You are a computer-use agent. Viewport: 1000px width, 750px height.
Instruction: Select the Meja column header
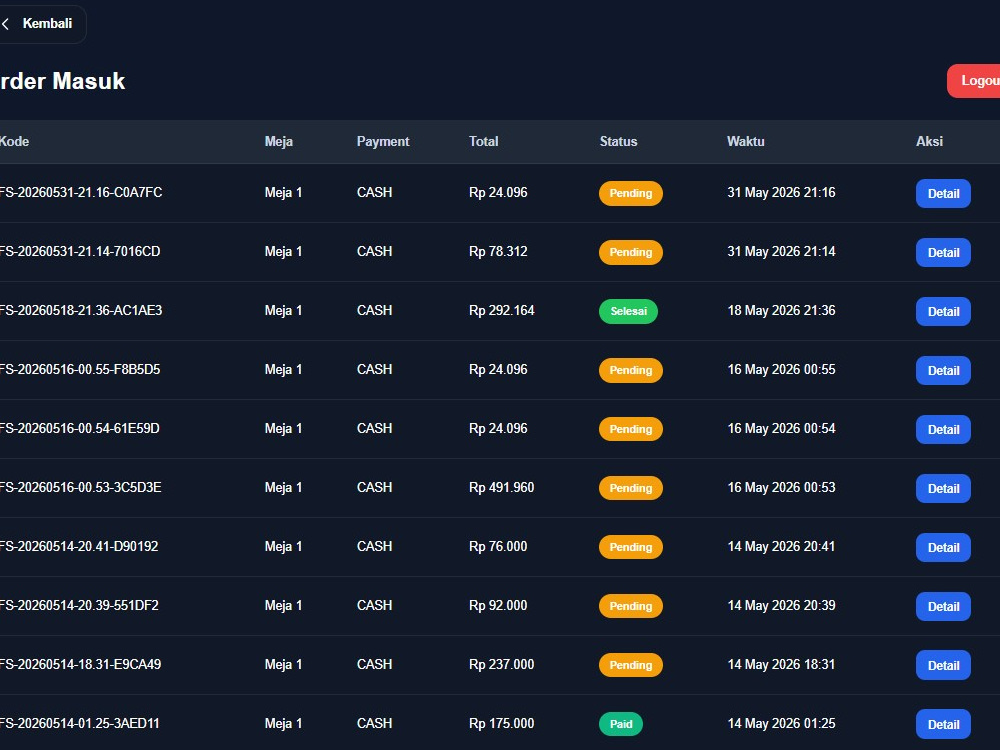coord(279,142)
